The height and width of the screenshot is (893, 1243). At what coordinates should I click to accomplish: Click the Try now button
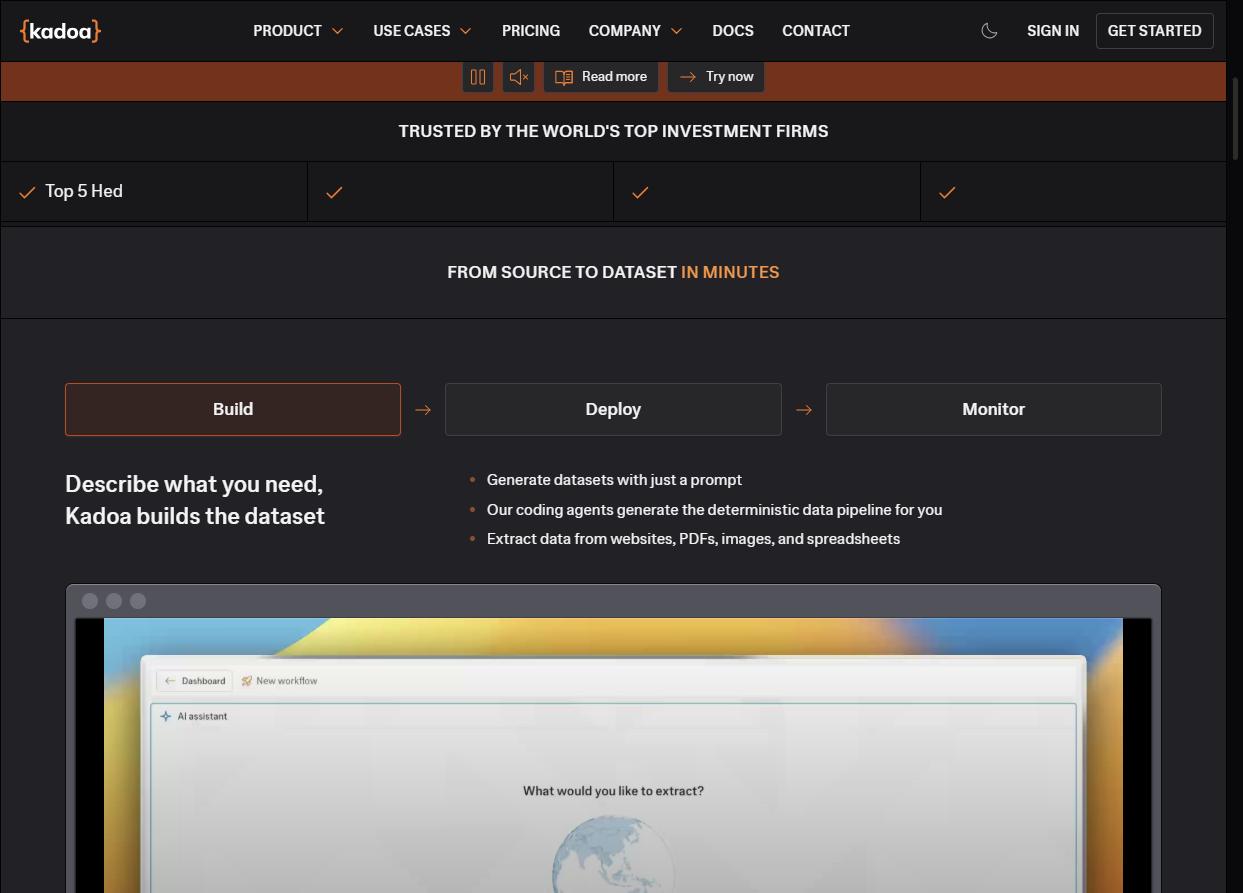[x=716, y=77]
